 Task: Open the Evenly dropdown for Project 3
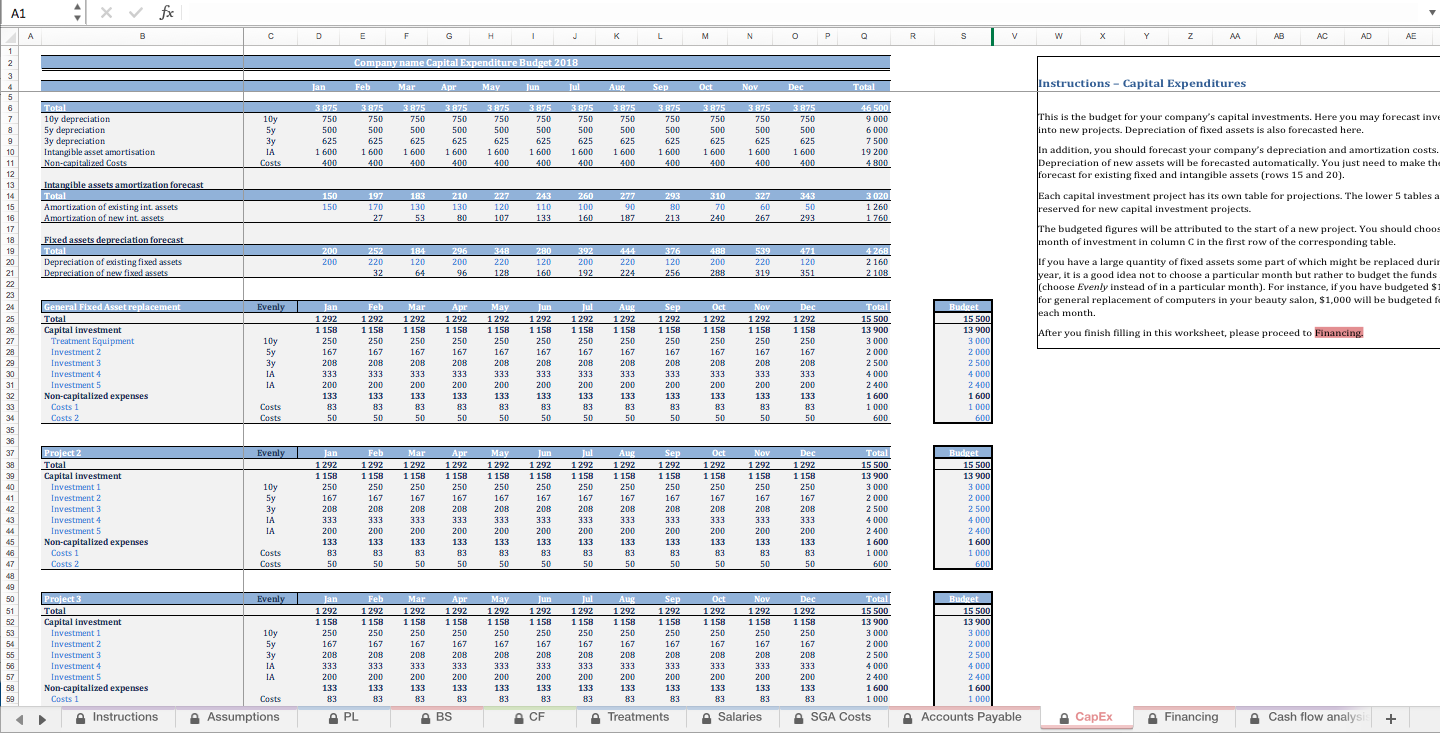coord(270,599)
